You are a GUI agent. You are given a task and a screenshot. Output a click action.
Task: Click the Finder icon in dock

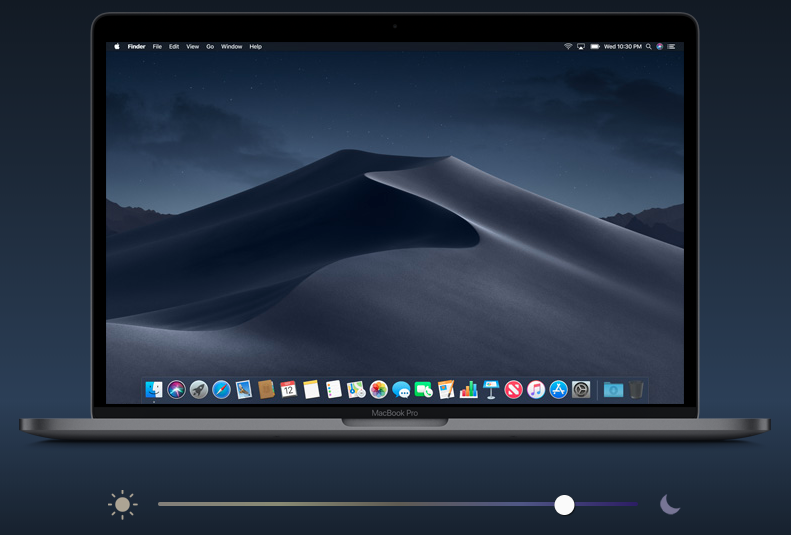[x=154, y=390]
